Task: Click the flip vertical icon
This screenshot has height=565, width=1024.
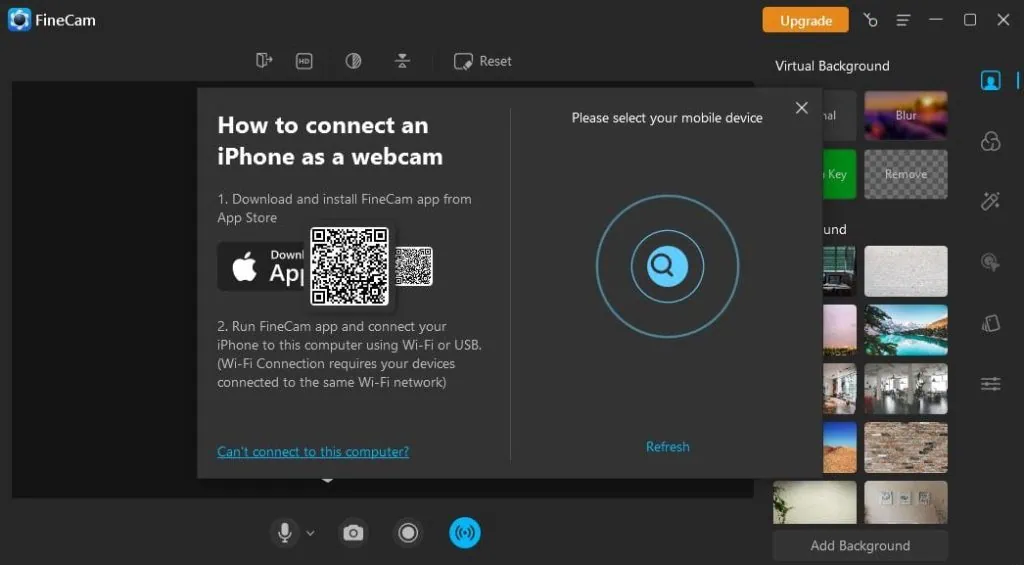Action: point(402,61)
